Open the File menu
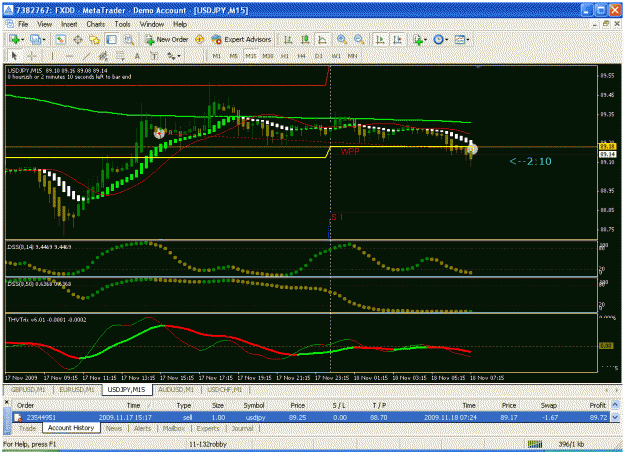625x452 pixels. (x=23, y=24)
